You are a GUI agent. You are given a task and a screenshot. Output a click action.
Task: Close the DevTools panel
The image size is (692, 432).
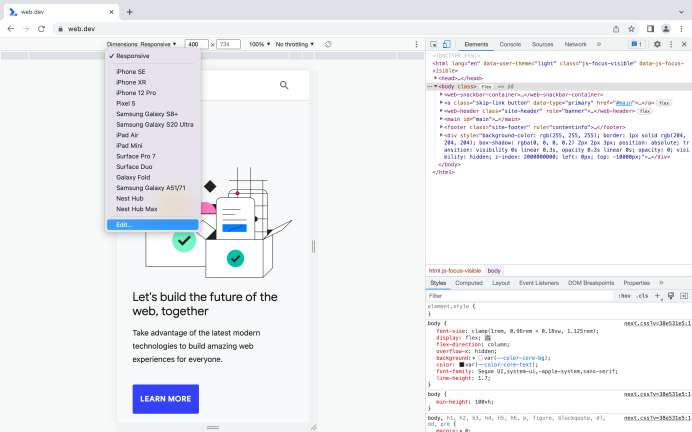click(x=684, y=44)
